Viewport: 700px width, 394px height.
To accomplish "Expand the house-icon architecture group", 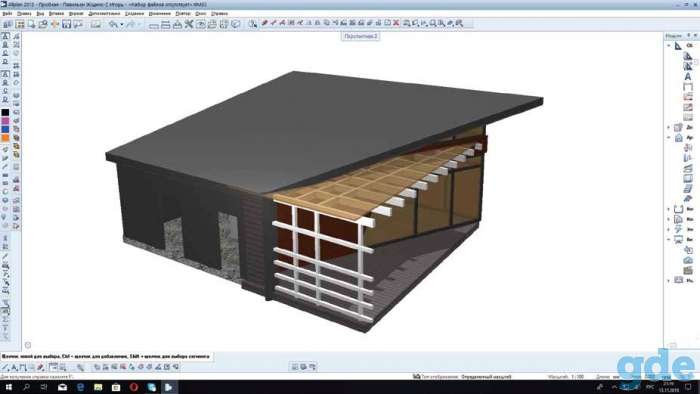I will click(x=669, y=138).
